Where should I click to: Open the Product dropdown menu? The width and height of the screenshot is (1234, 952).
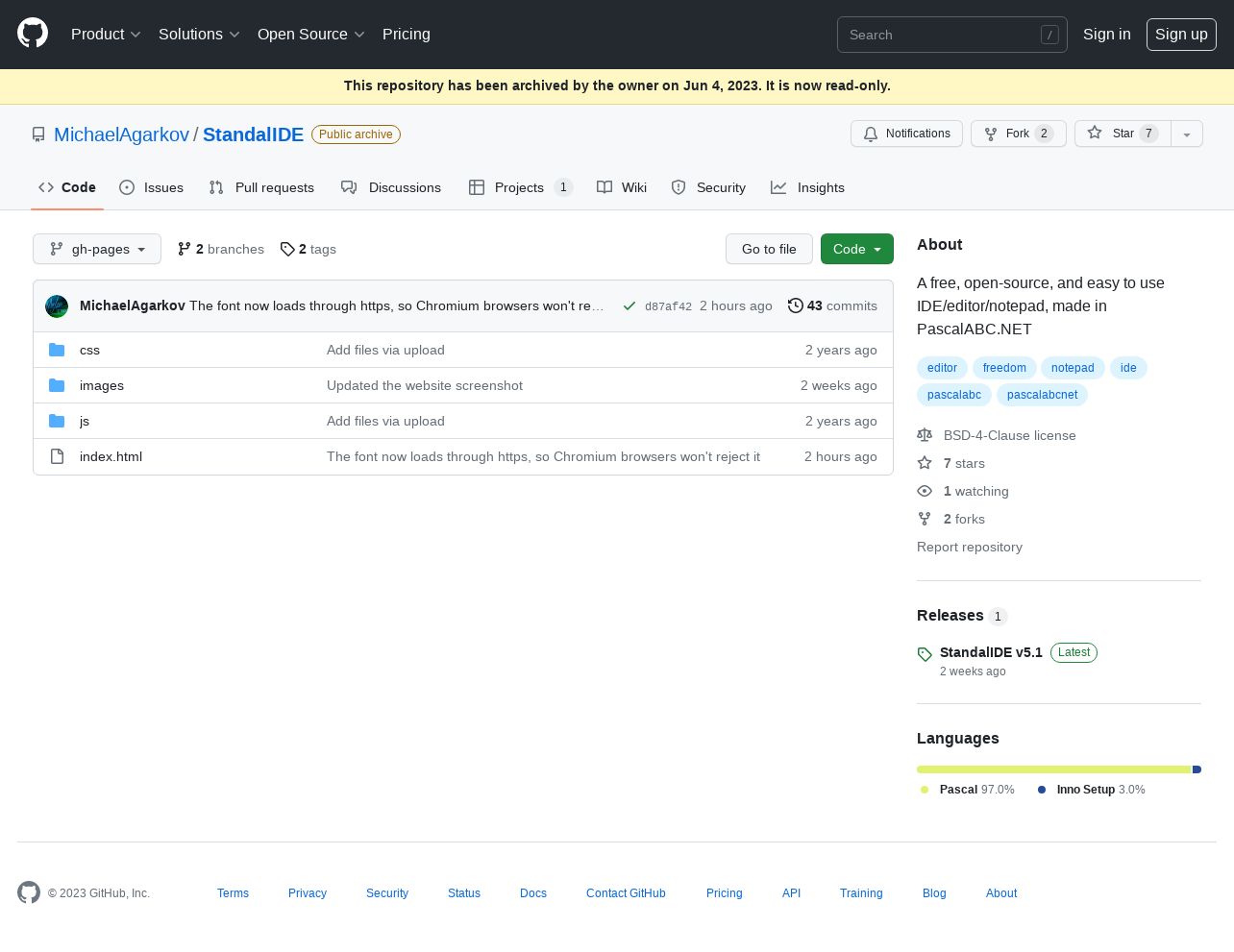106,34
